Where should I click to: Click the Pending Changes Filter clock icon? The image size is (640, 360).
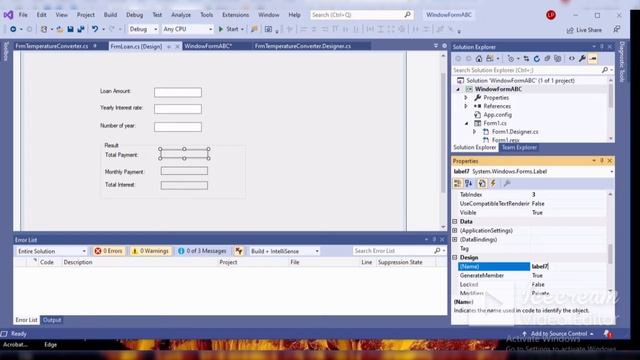(x=511, y=59)
